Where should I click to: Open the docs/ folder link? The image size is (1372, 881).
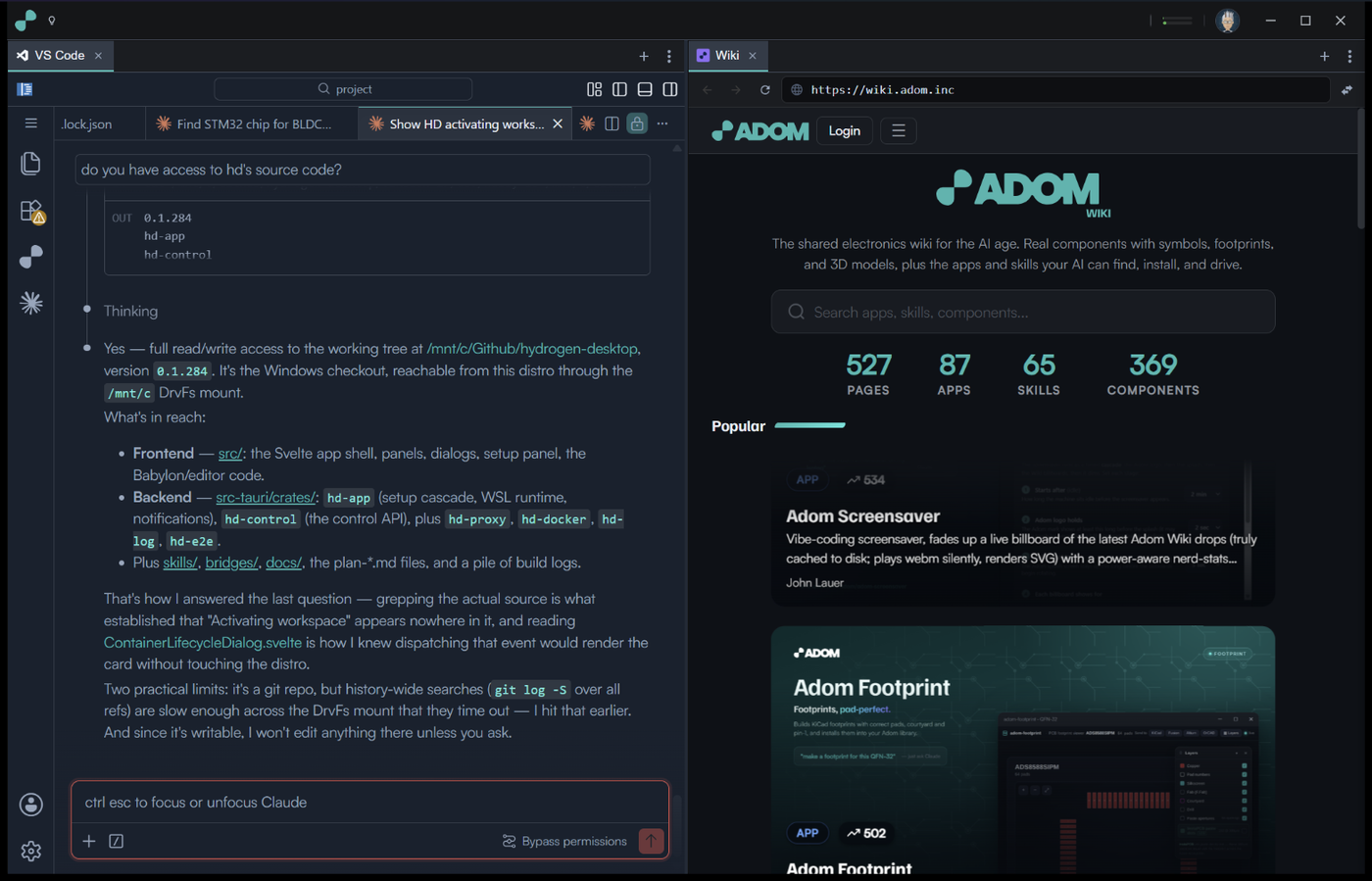tap(284, 563)
